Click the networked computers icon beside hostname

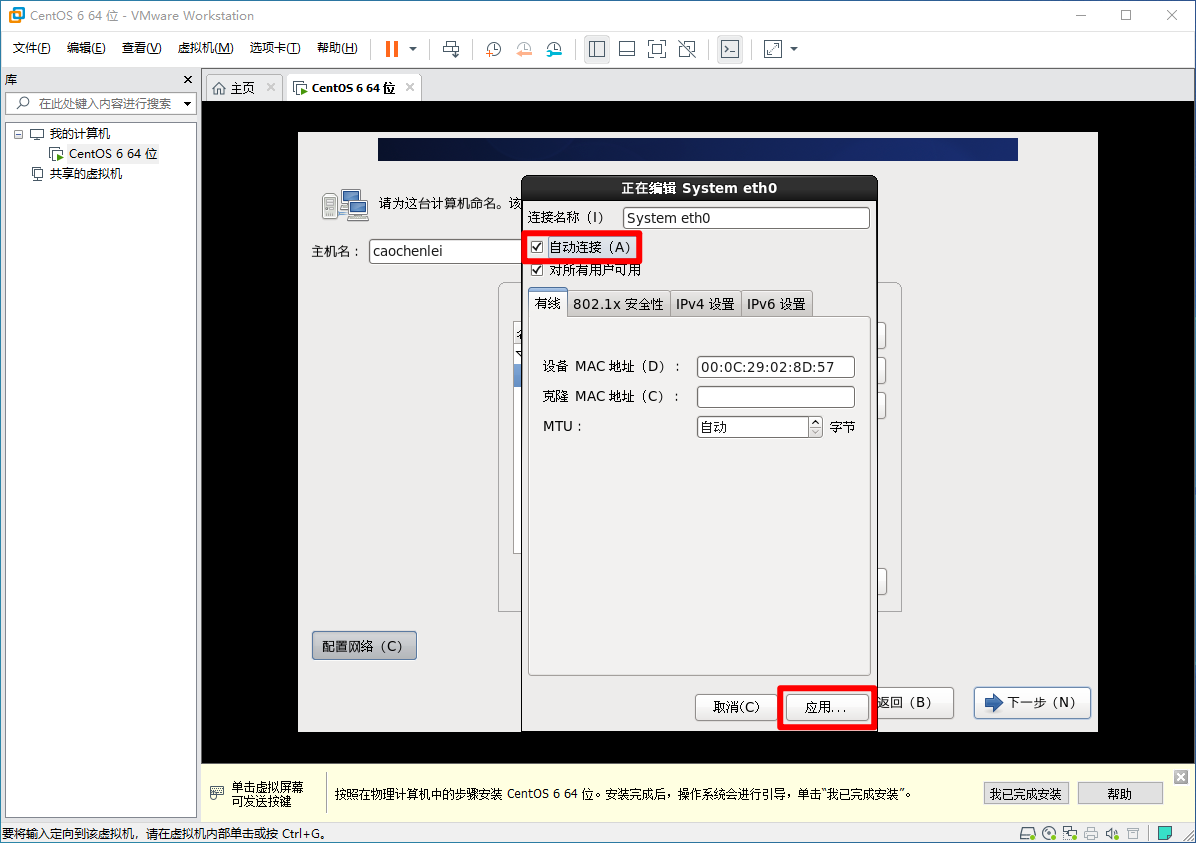[x=346, y=204]
